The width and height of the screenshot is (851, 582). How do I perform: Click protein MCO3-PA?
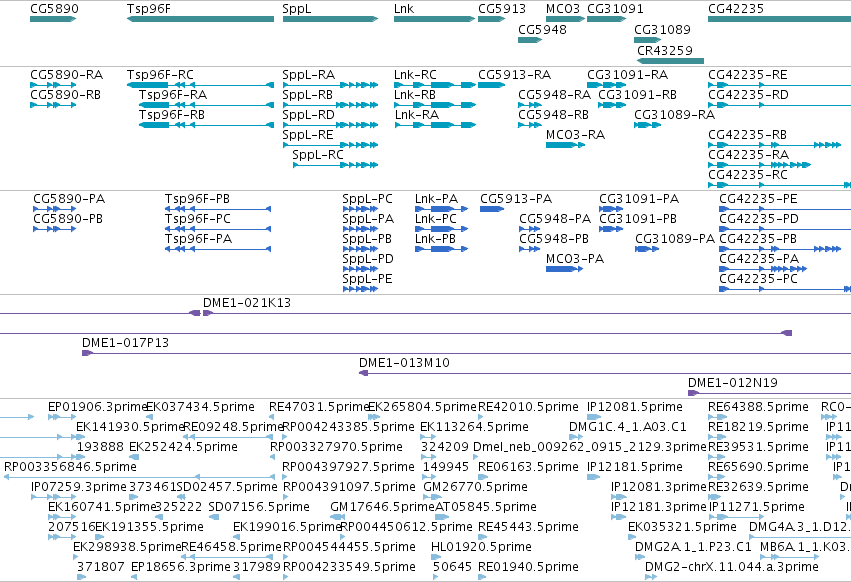[x=564, y=269]
